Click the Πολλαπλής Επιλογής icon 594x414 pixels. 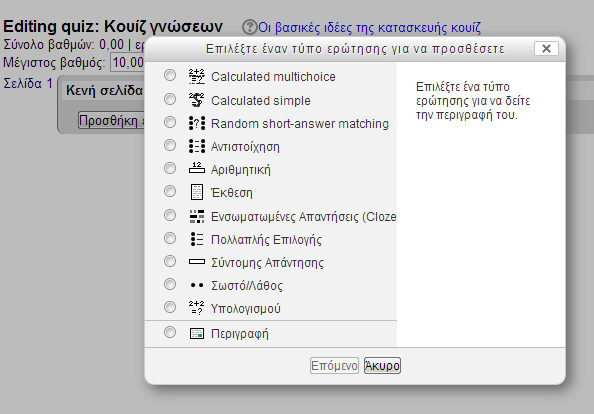pyautogui.click(x=197, y=239)
